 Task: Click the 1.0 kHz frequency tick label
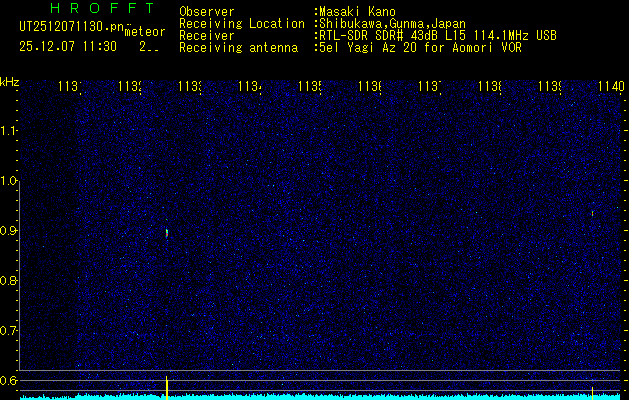coord(9,181)
